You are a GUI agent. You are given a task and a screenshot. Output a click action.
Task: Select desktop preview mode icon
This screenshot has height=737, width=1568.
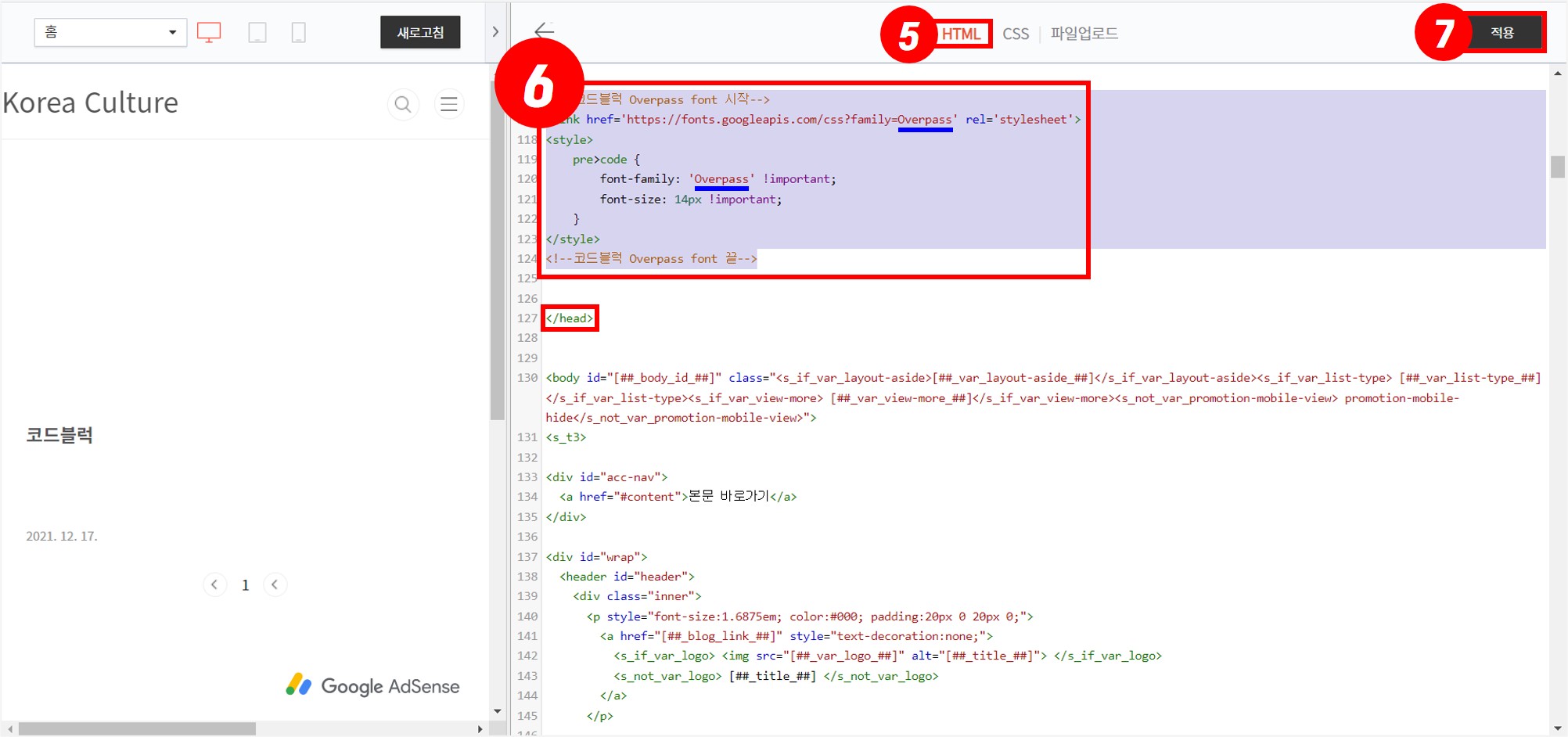(209, 32)
